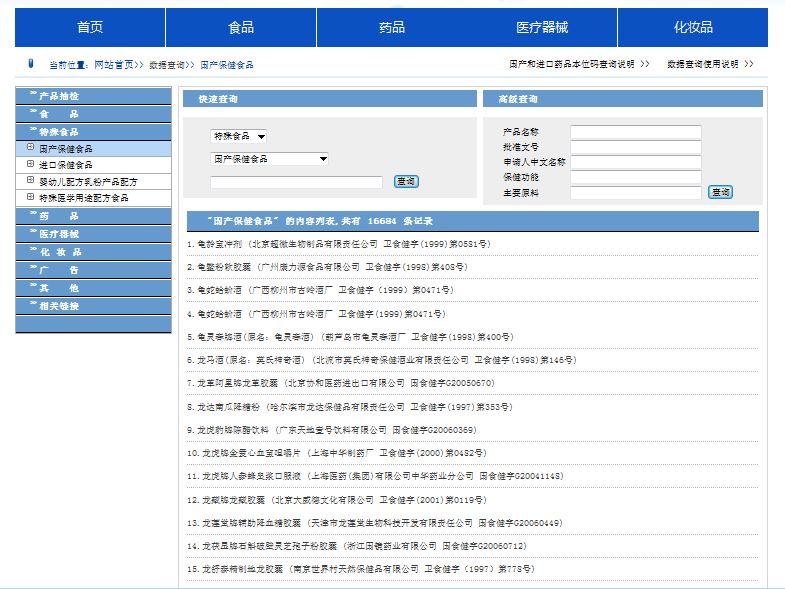Click the location marker icon beside 当前位置
The image size is (785, 589).
31,64
